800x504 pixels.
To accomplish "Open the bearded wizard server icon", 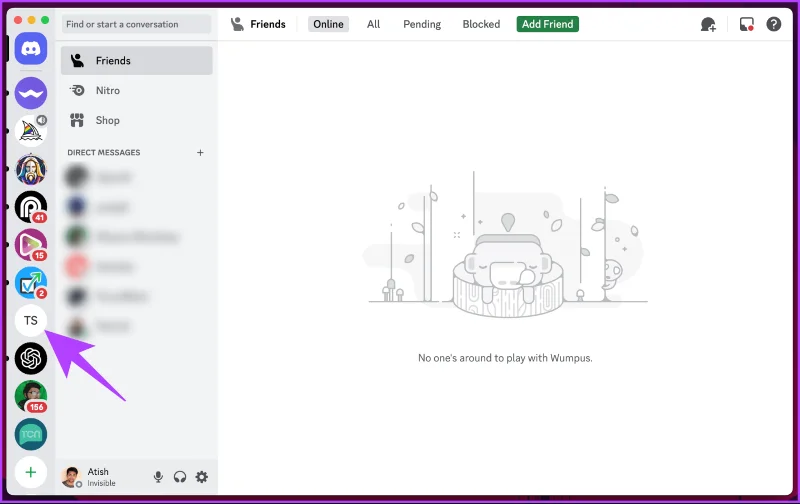I will (31, 169).
